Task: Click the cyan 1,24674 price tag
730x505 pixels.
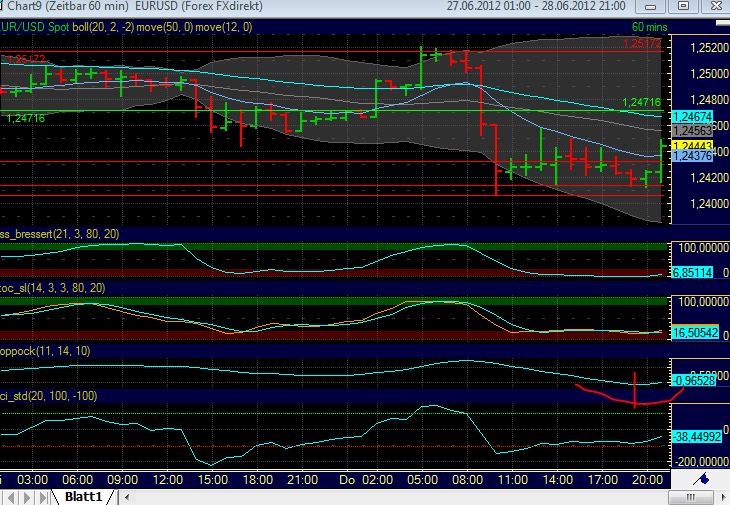Action: 692,117
